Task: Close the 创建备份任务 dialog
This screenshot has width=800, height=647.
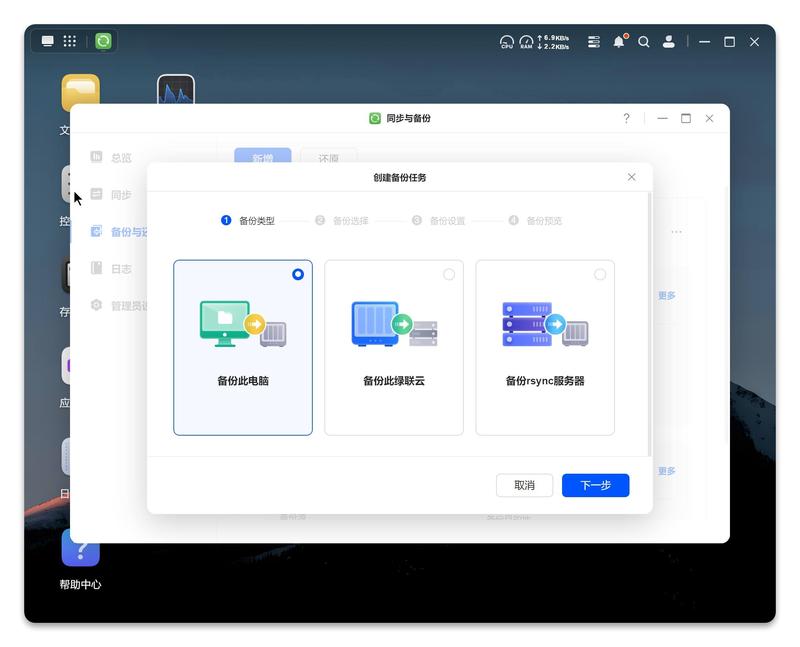Action: coord(632,177)
